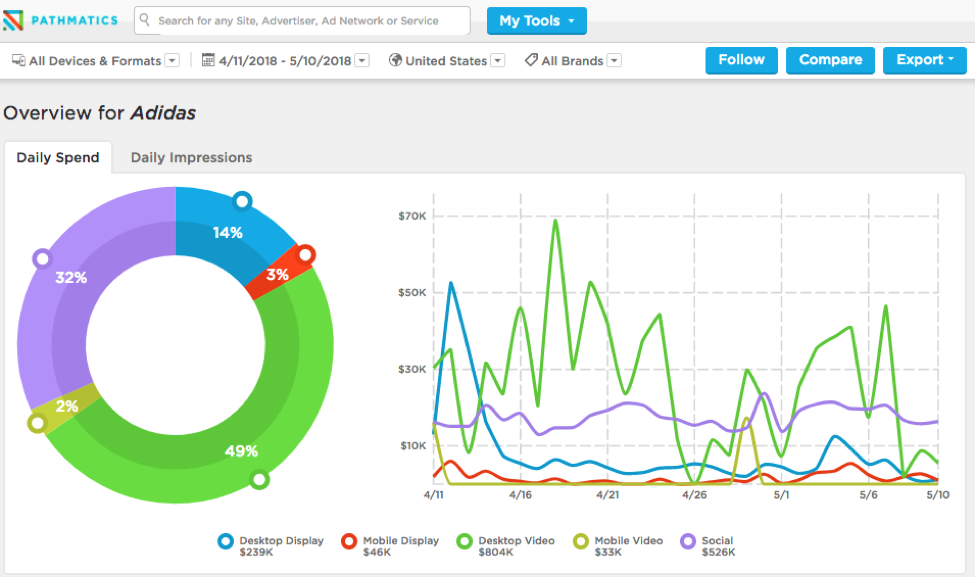Image resolution: width=975 pixels, height=578 pixels.
Task: Switch to the Daily Impressions tab
Action: [190, 157]
